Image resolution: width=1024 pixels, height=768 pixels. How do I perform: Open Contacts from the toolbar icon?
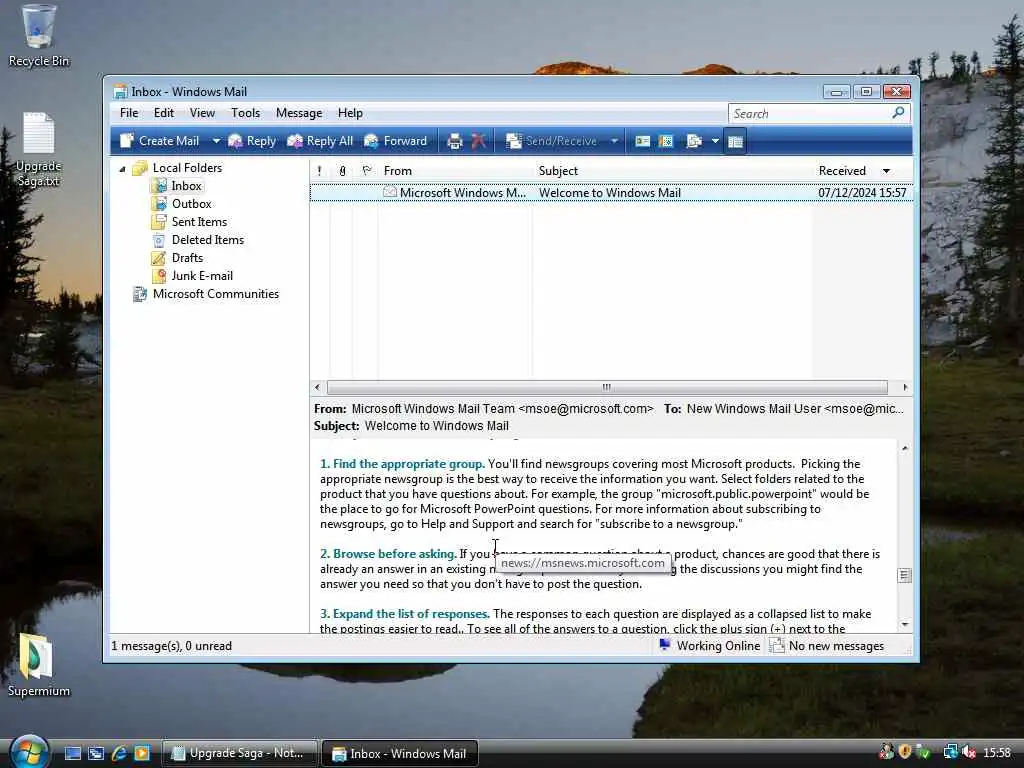(x=643, y=141)
